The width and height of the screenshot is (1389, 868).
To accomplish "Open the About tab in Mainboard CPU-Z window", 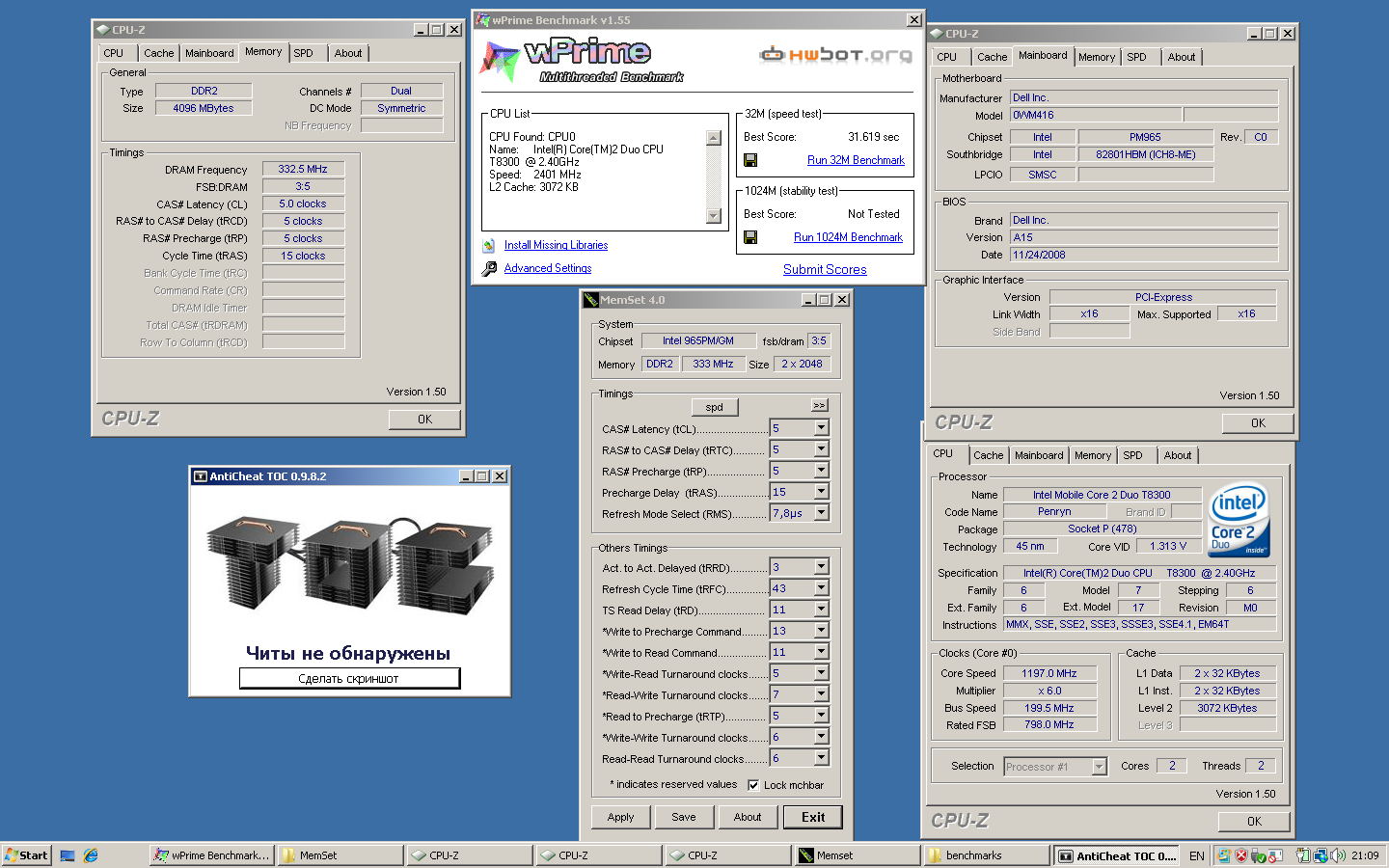I will coord(1182,57).
